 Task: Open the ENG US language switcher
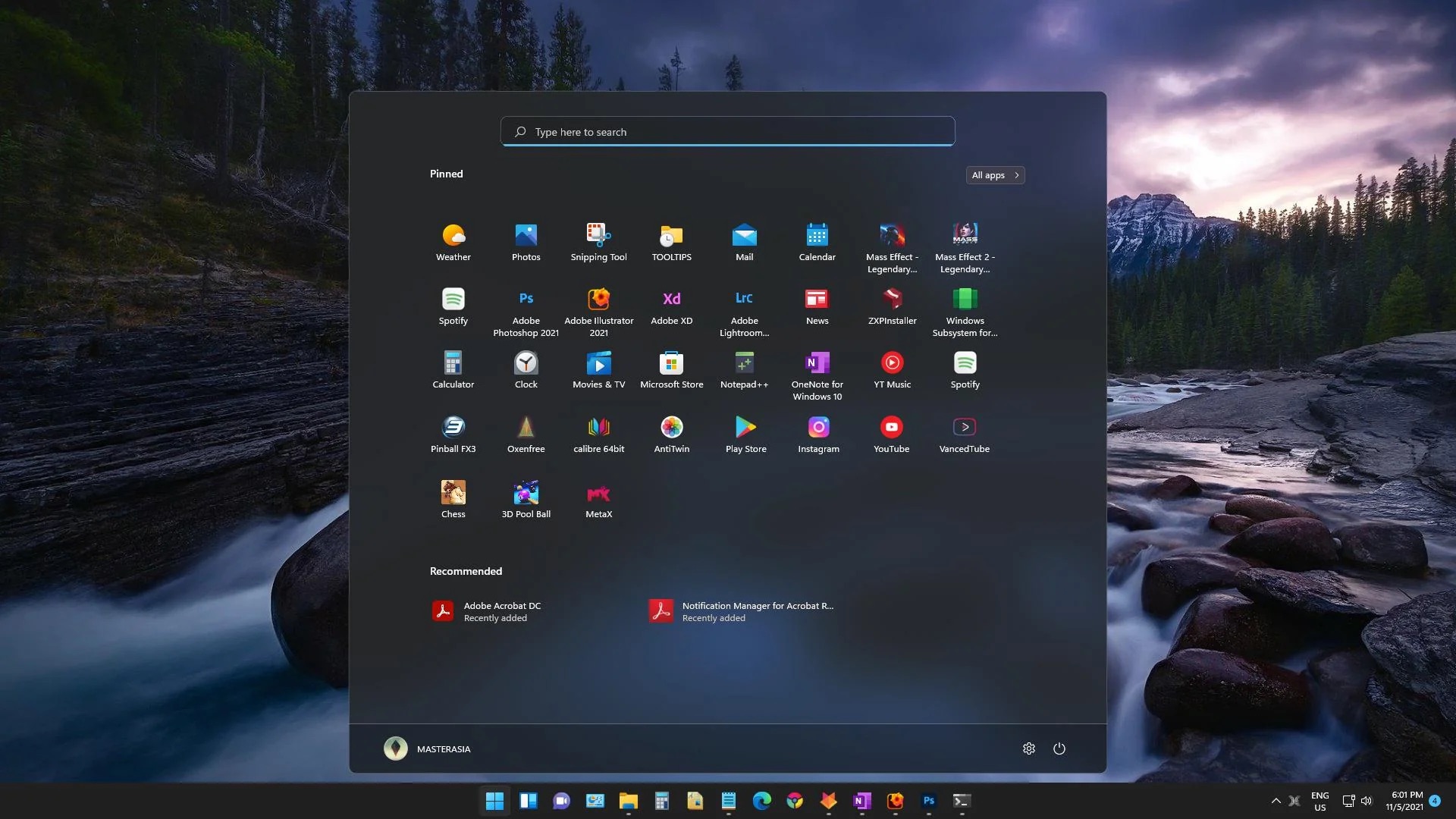point(1320,801)
